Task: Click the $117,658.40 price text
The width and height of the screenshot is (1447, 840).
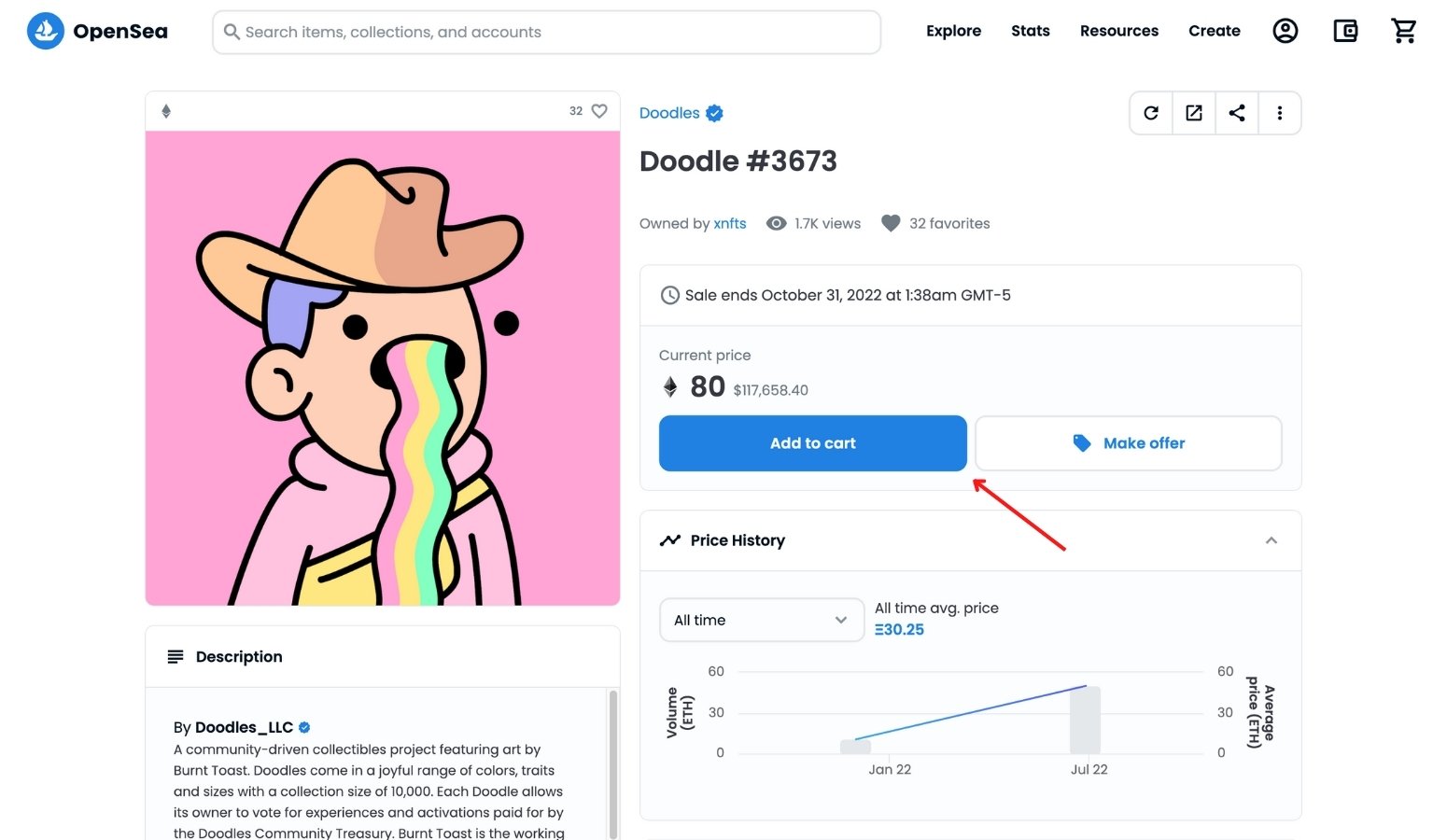Action: click(771, 390)
